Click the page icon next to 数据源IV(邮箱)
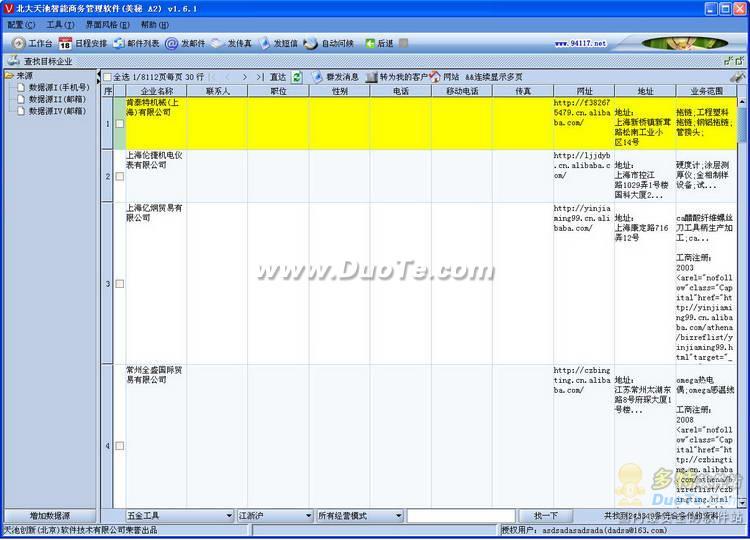 (x=21, y=111)
